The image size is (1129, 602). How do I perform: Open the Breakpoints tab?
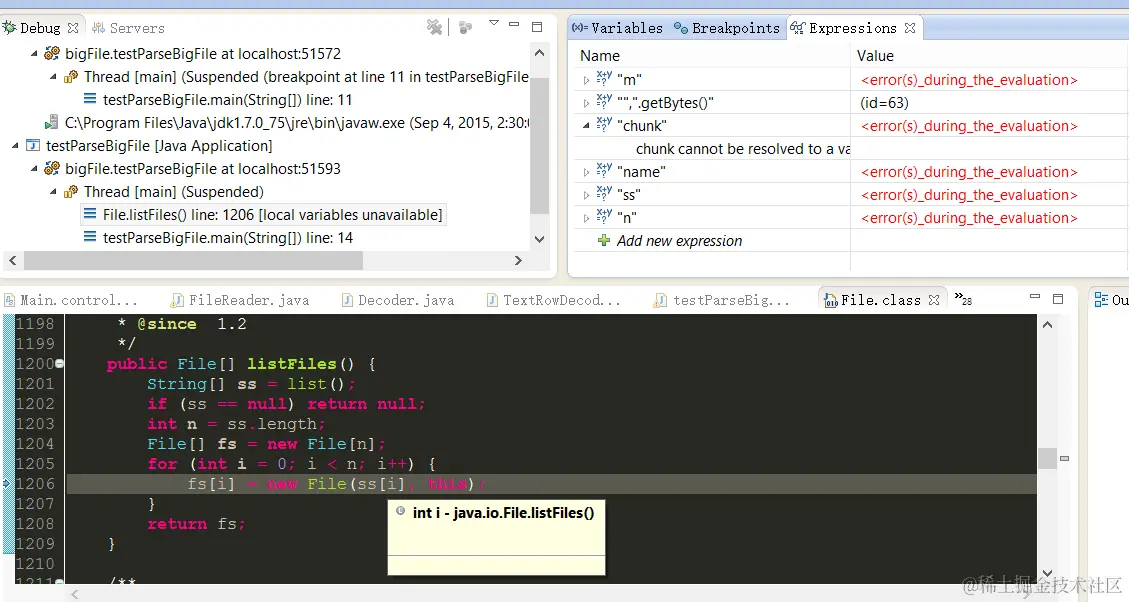(727, 28)
